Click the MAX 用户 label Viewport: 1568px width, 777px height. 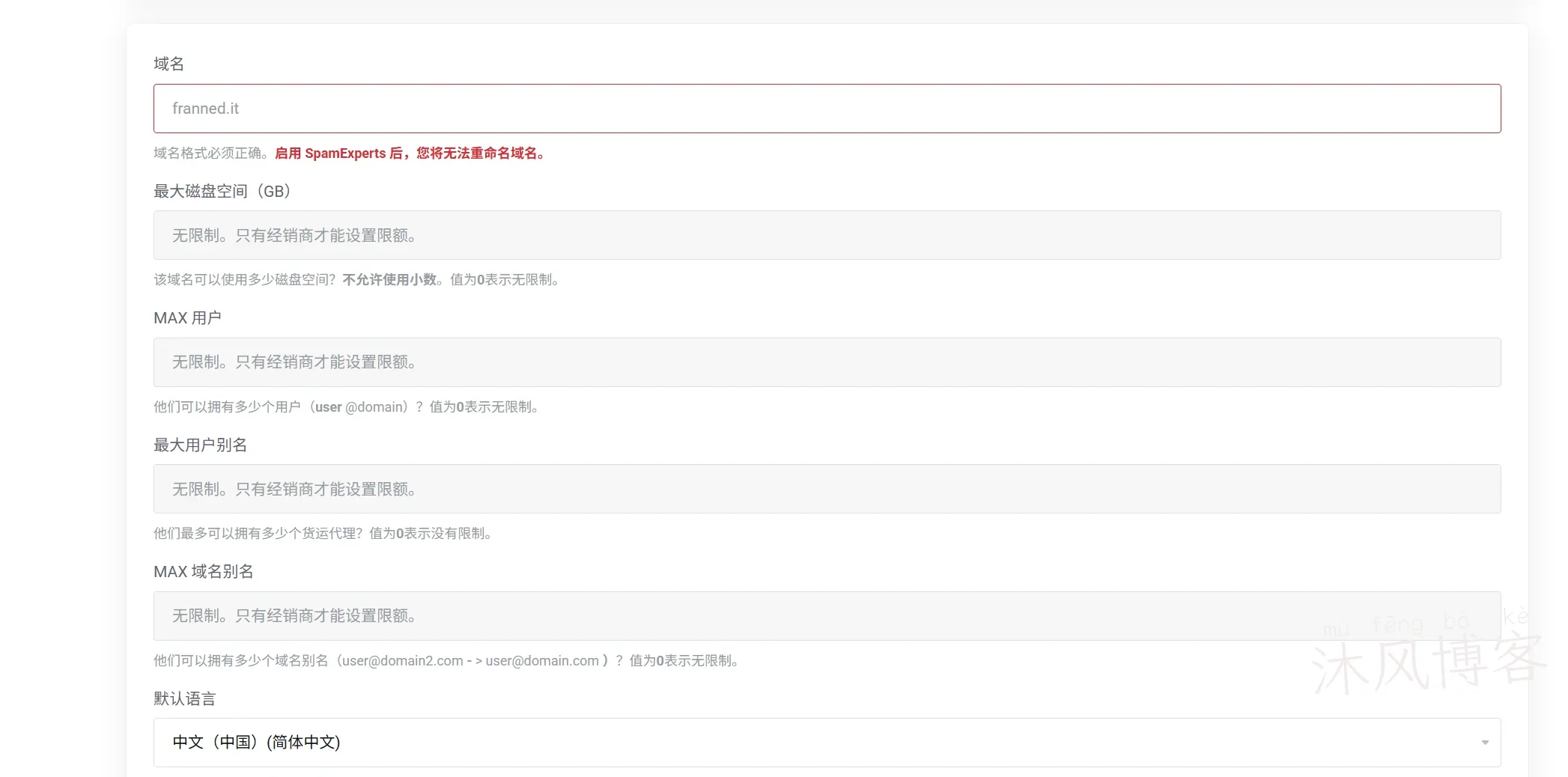pyautogui.click(x=187, y=318)
